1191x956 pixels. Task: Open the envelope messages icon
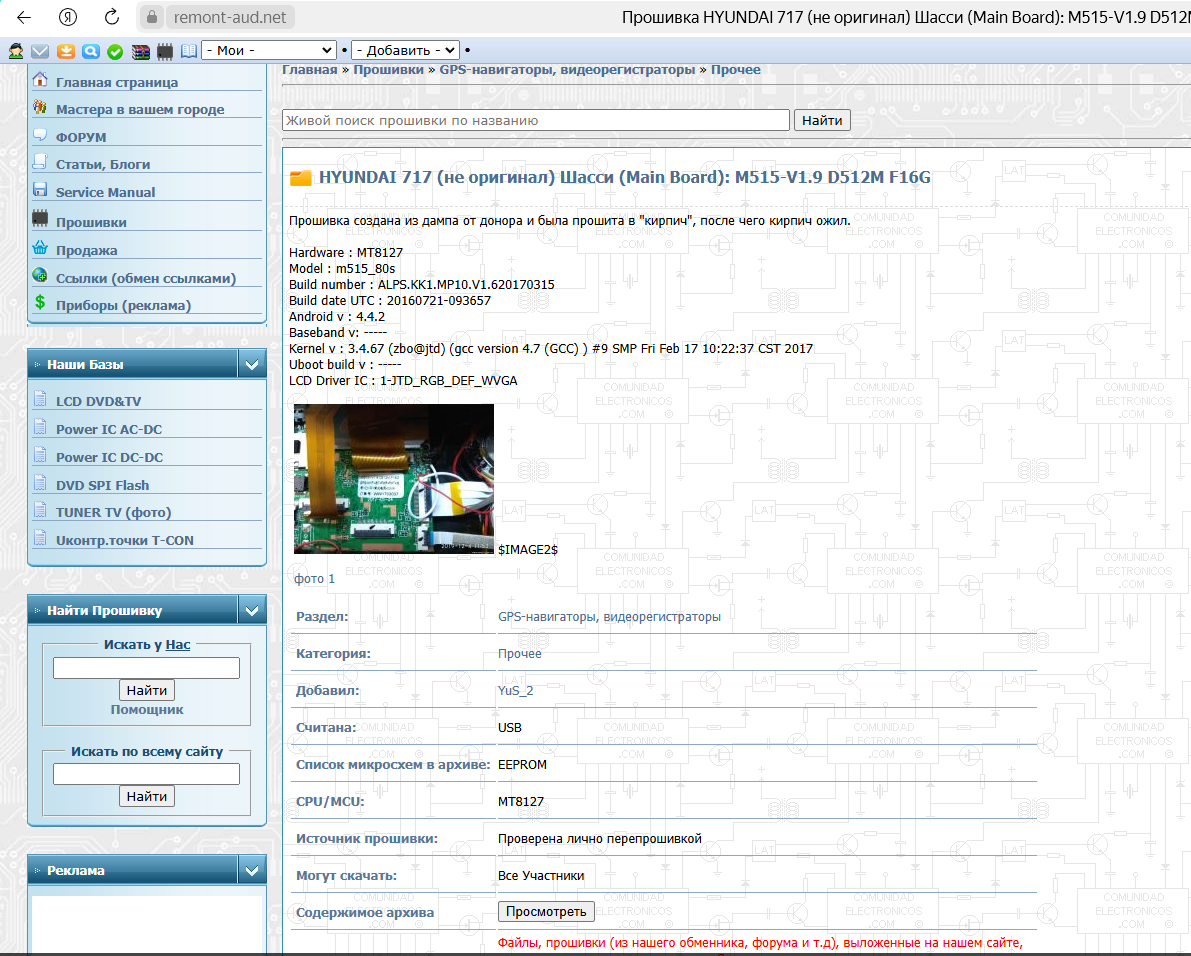40,51
